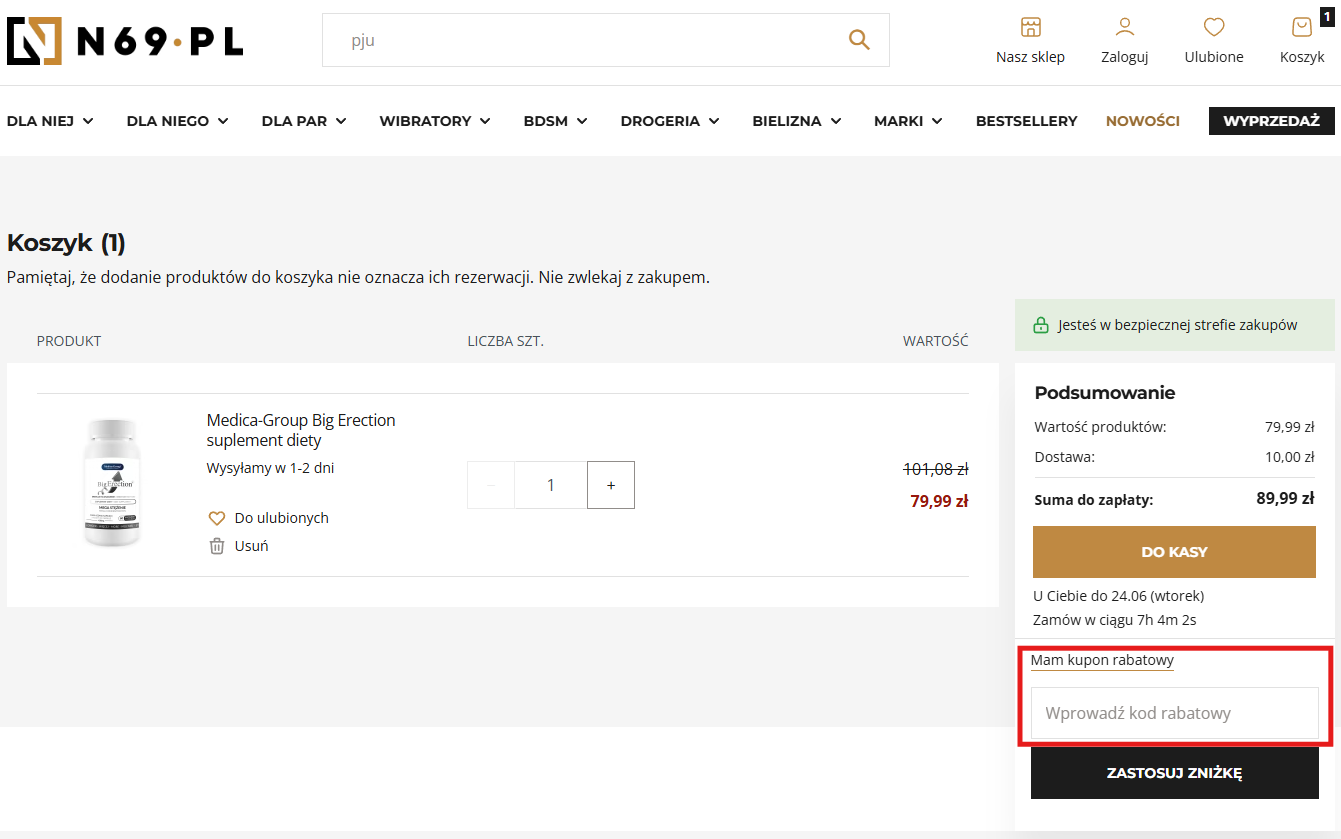This screenshot has height=839, width=1341.
Task: Open the Koszyk cart icon
Action: point(1301,27)
